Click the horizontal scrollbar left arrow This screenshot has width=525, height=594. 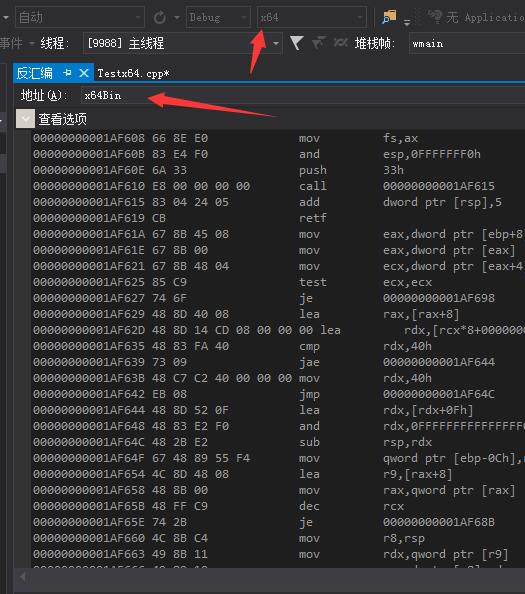(x=23, y=577)
